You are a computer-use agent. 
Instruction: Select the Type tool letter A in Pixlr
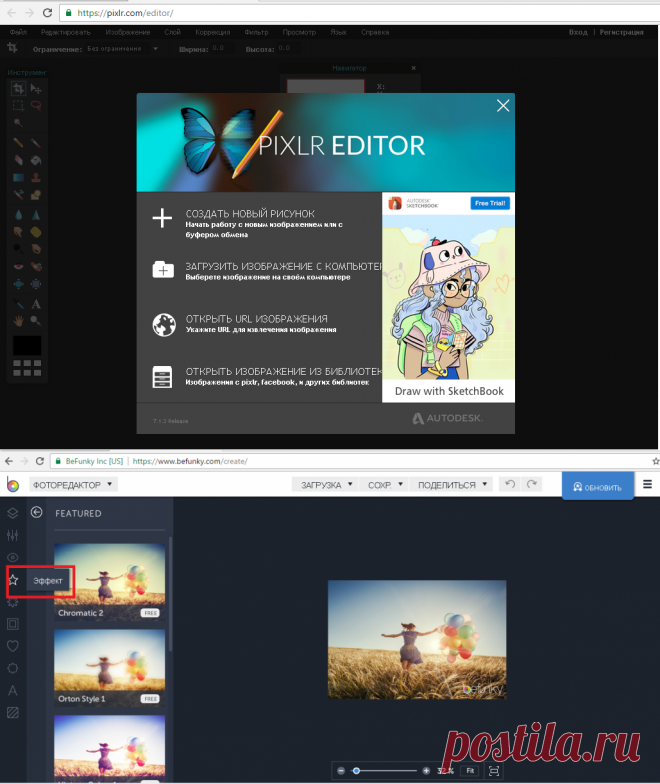36,304
